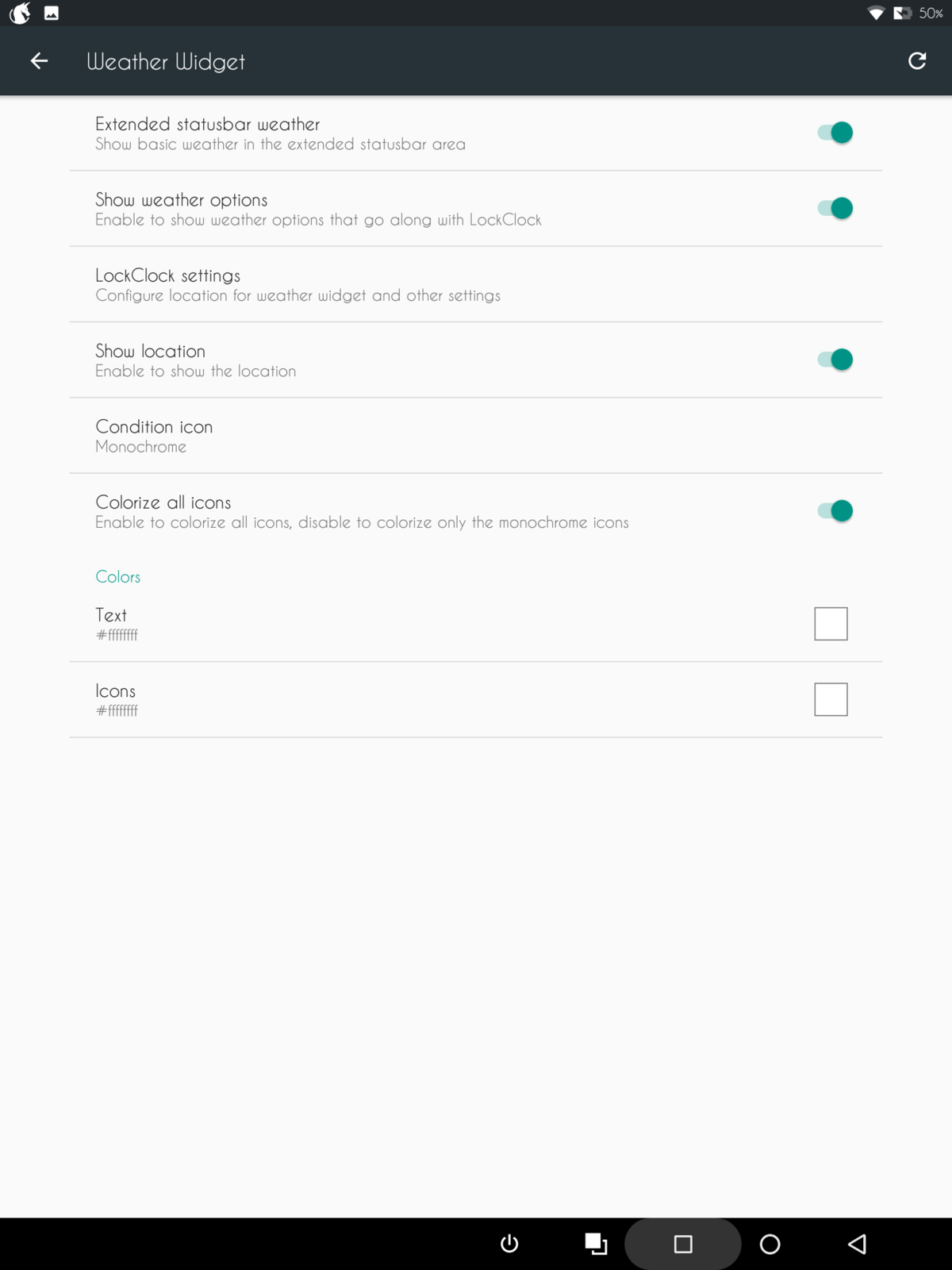Tap the screenshot icon in navigation bar
The width and height of the screenshot is (952, 1270).
pyautogui.click(x=596, y=1243)
